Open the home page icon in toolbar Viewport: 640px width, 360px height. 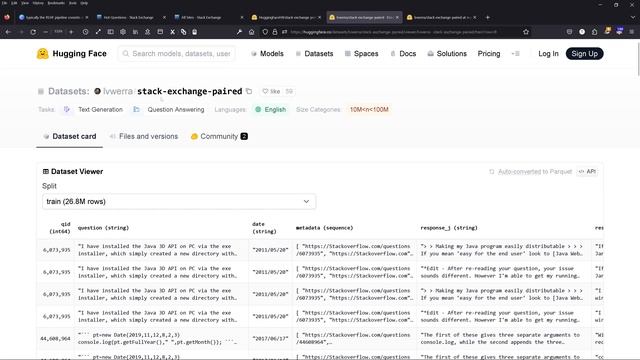[251, 32]
